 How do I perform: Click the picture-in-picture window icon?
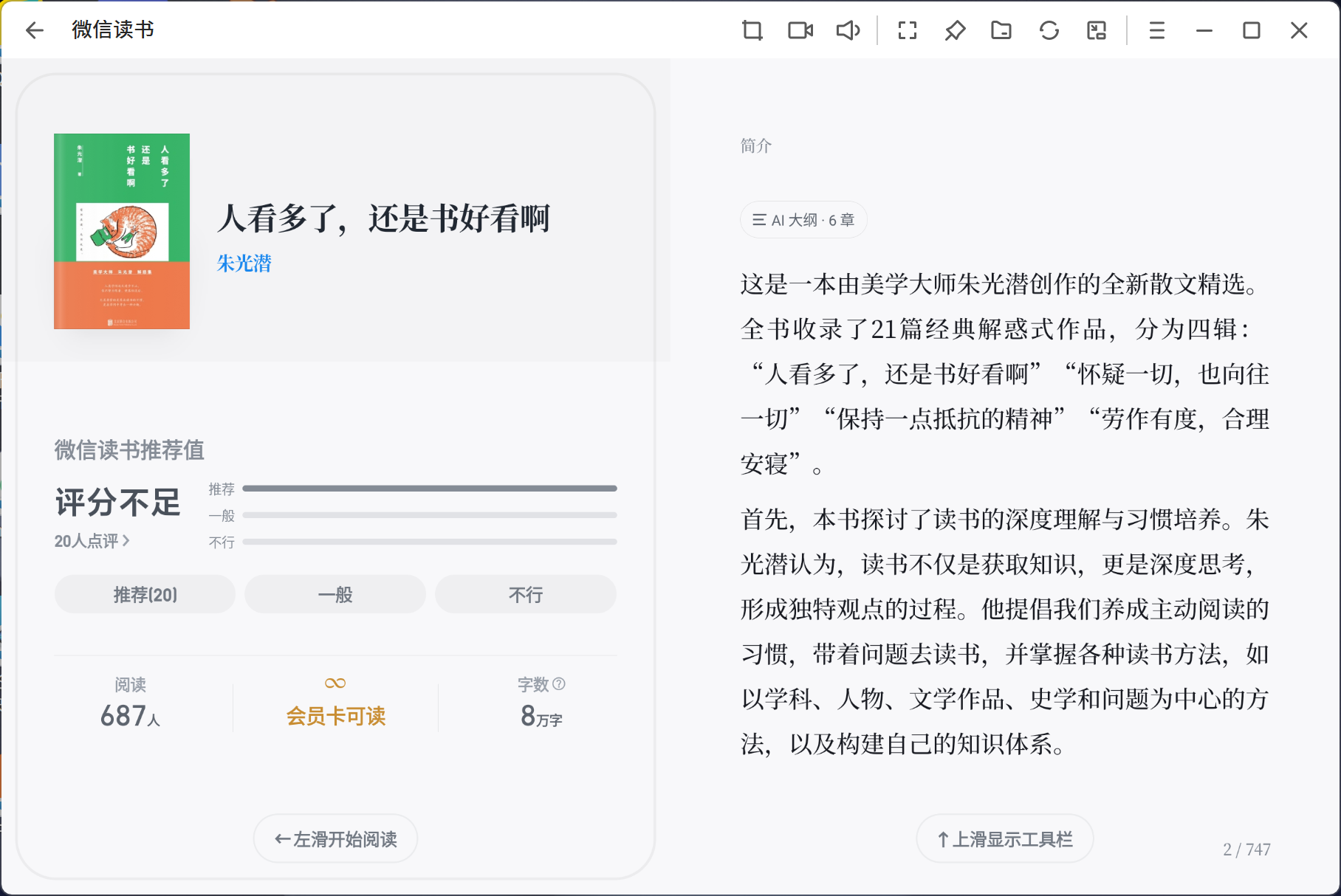[x=1097, y=30]
